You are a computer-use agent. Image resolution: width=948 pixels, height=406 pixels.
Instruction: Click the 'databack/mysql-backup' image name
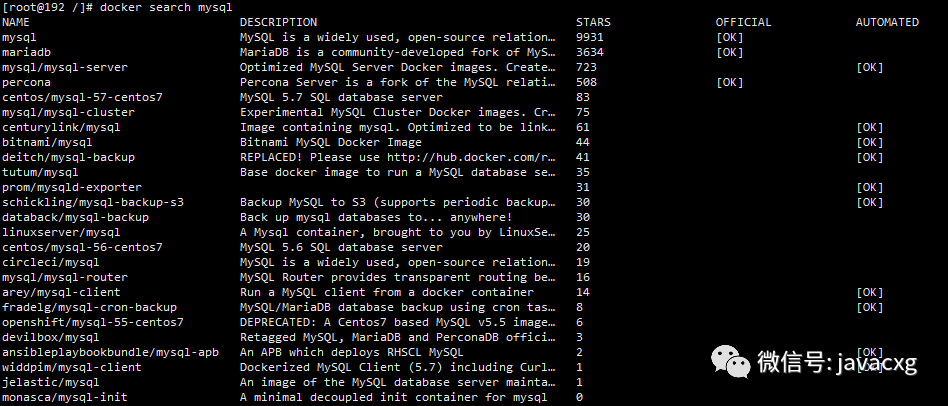point(75,217)
